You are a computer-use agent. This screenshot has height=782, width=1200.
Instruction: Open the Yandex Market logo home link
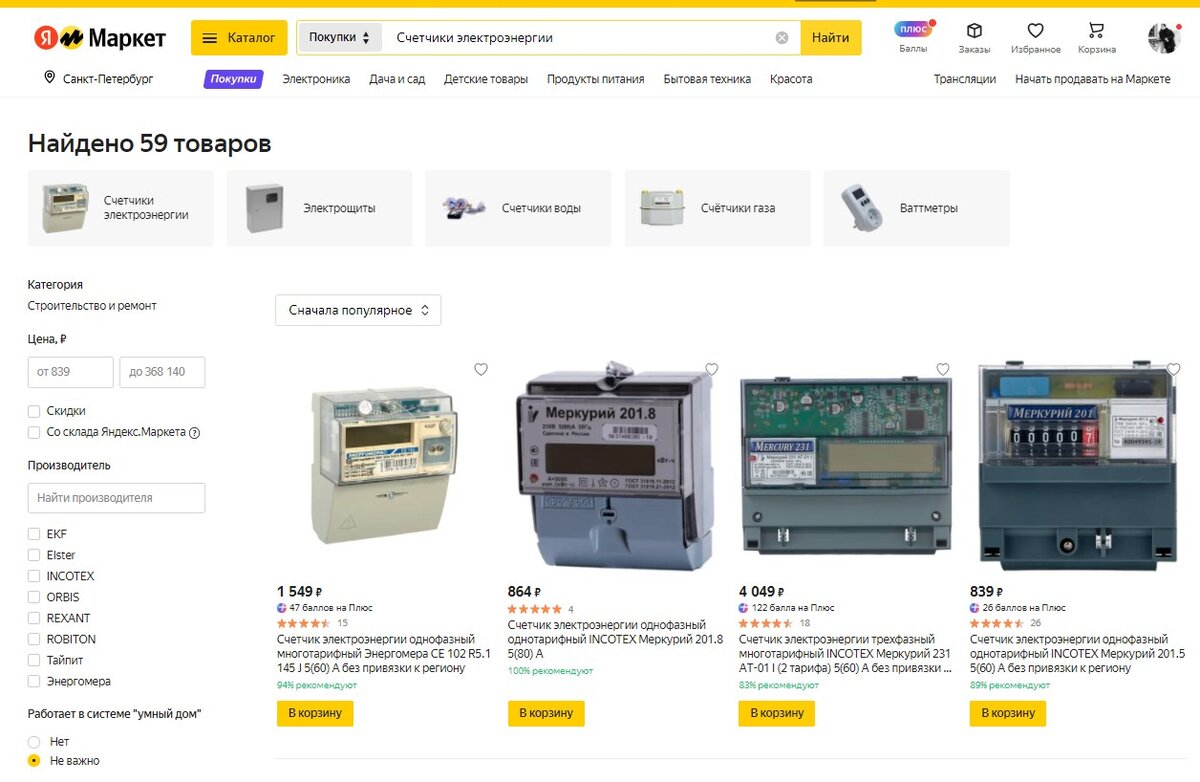click(x=100, y=38)
